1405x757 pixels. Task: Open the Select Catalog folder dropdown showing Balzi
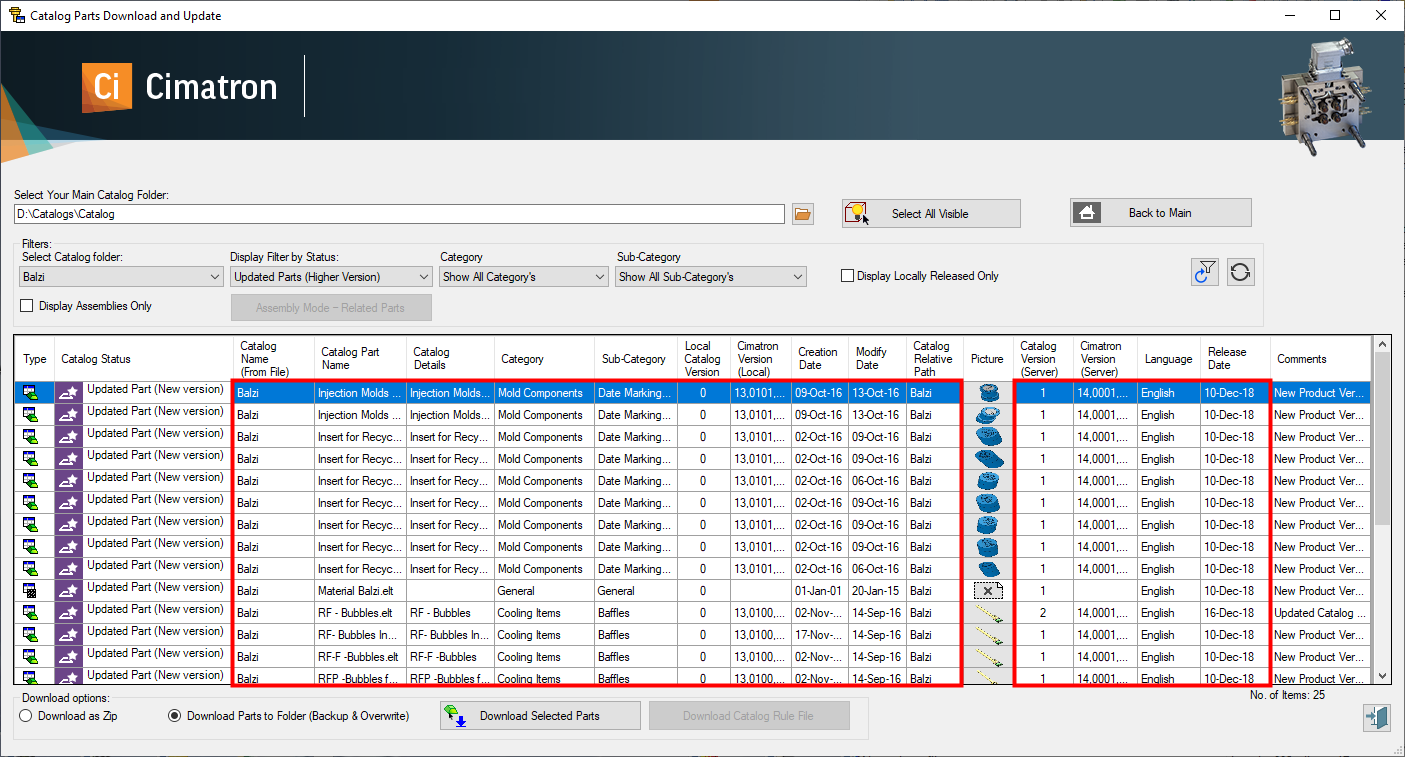click(121, 277)
